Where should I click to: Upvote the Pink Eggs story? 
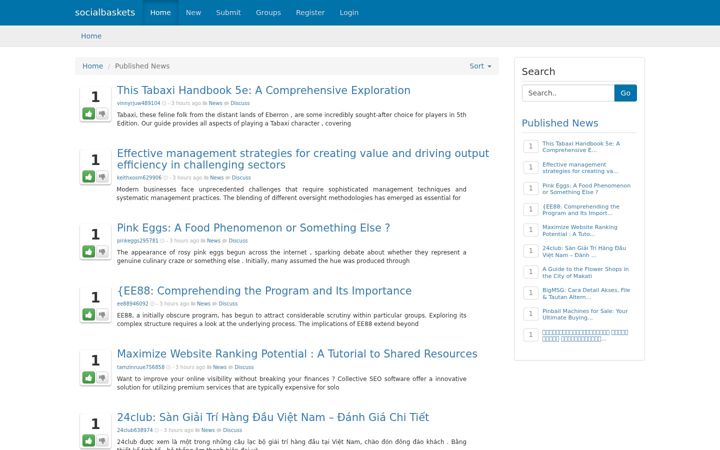pos(89,251)
